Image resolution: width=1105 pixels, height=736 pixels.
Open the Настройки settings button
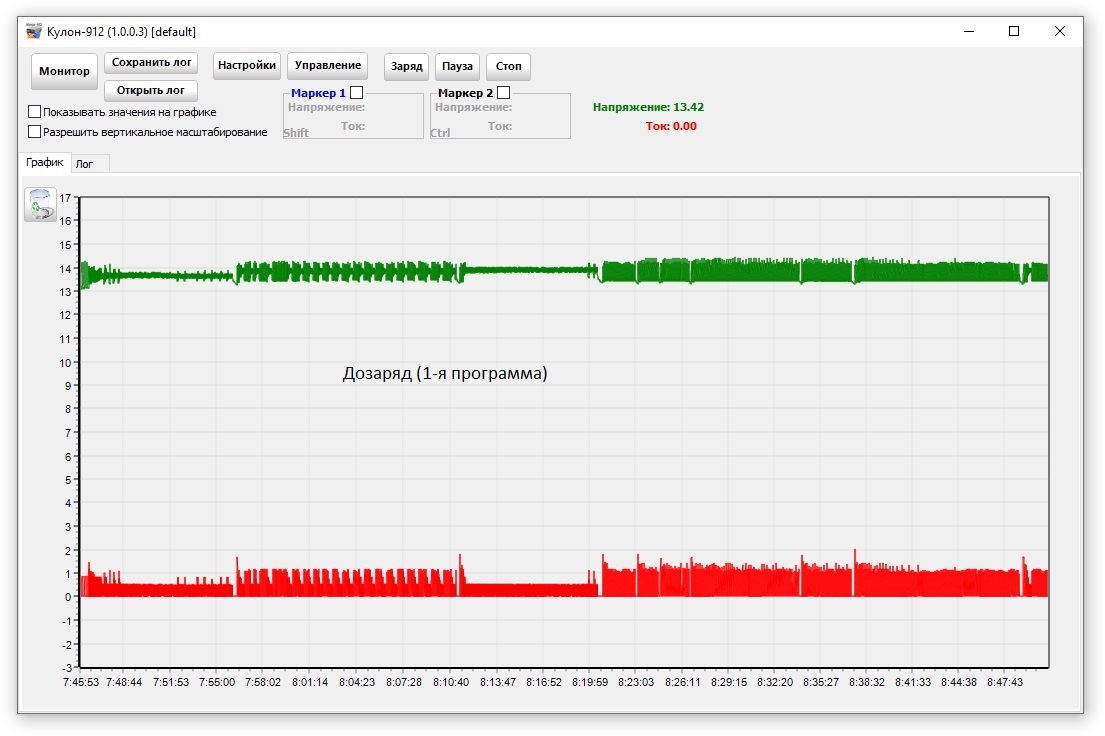click(247, 66)
